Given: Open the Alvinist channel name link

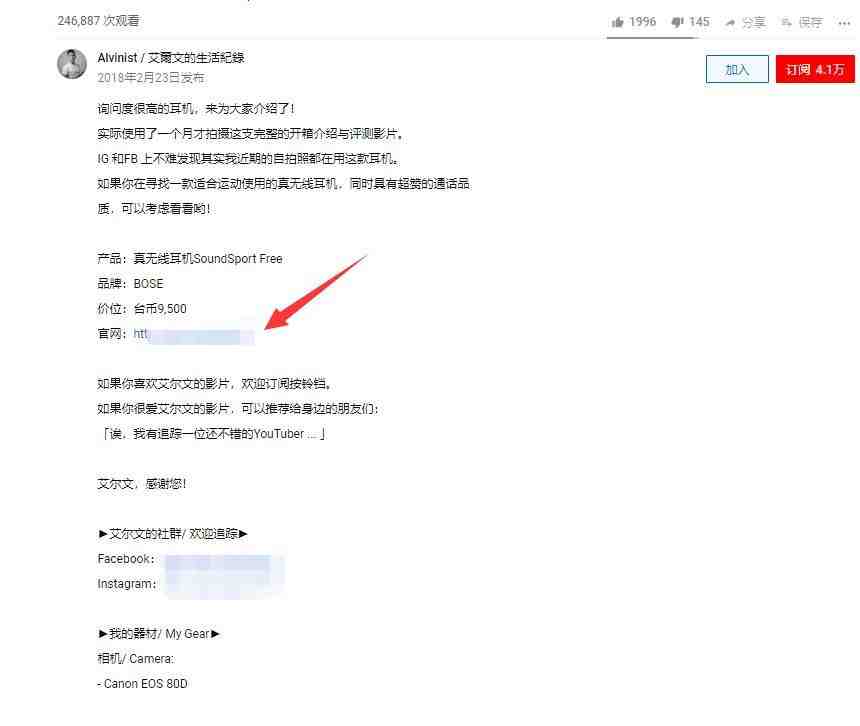Looking at the screenshot, I should point(171,58).
